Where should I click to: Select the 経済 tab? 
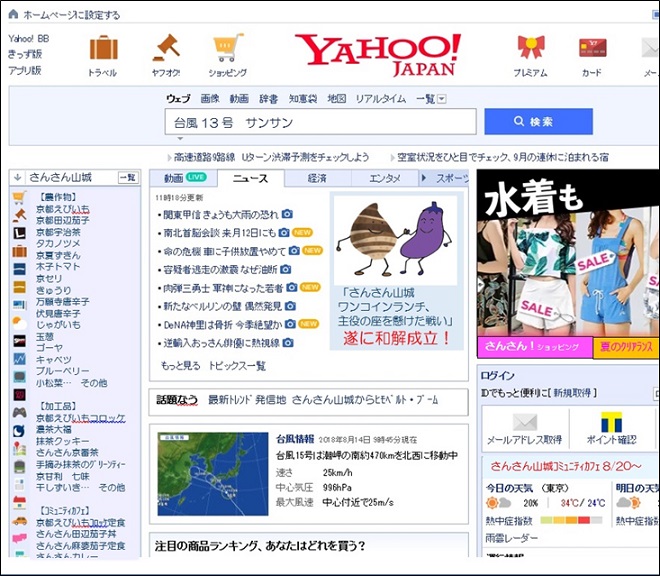(317, 178)
